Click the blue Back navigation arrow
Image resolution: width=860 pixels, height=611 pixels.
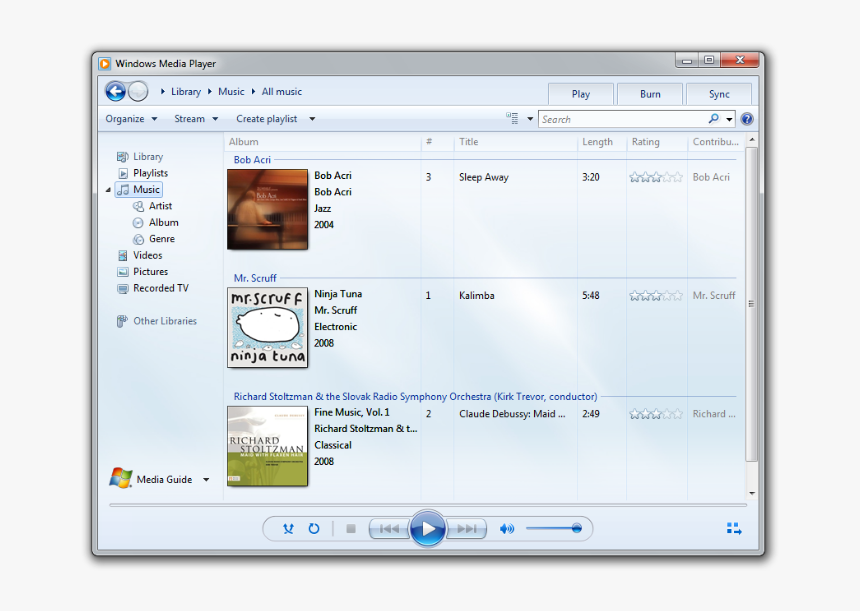tap(116, 91)
